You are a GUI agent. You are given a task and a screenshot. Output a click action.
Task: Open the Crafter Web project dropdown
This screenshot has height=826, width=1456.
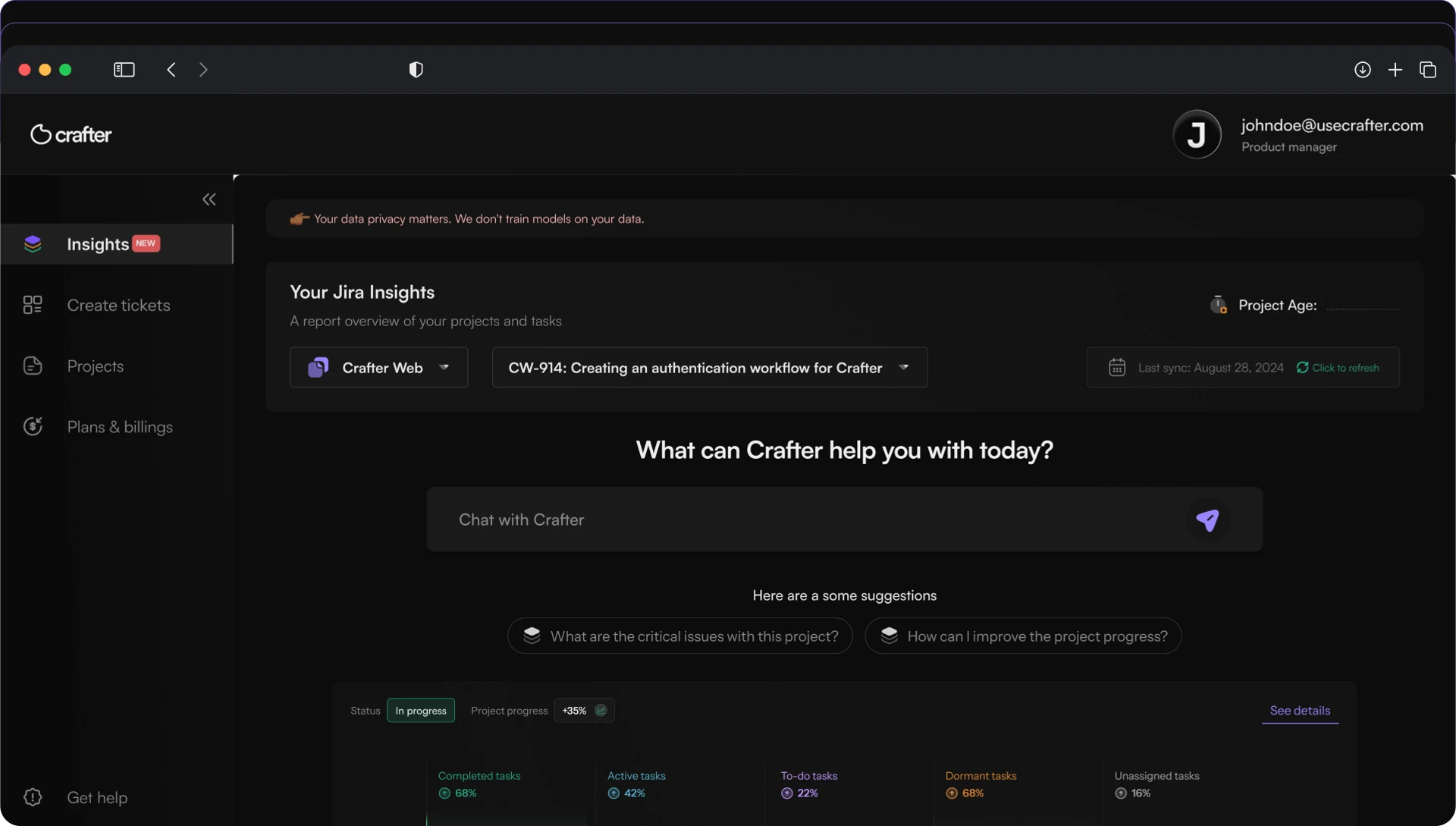pyautogui.click(x=378, y=367)
